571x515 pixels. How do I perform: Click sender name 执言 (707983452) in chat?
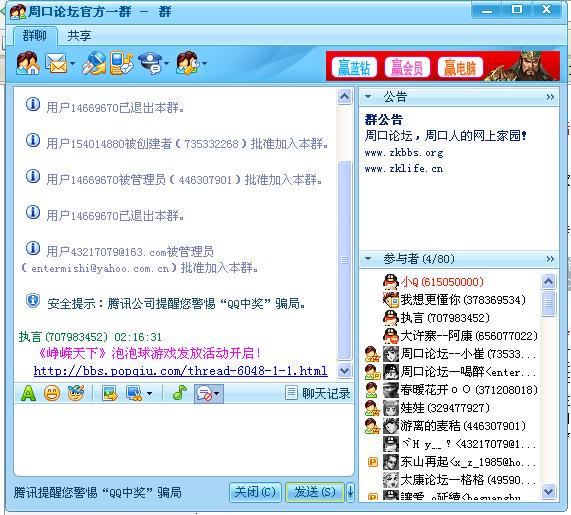pos(63,337)
